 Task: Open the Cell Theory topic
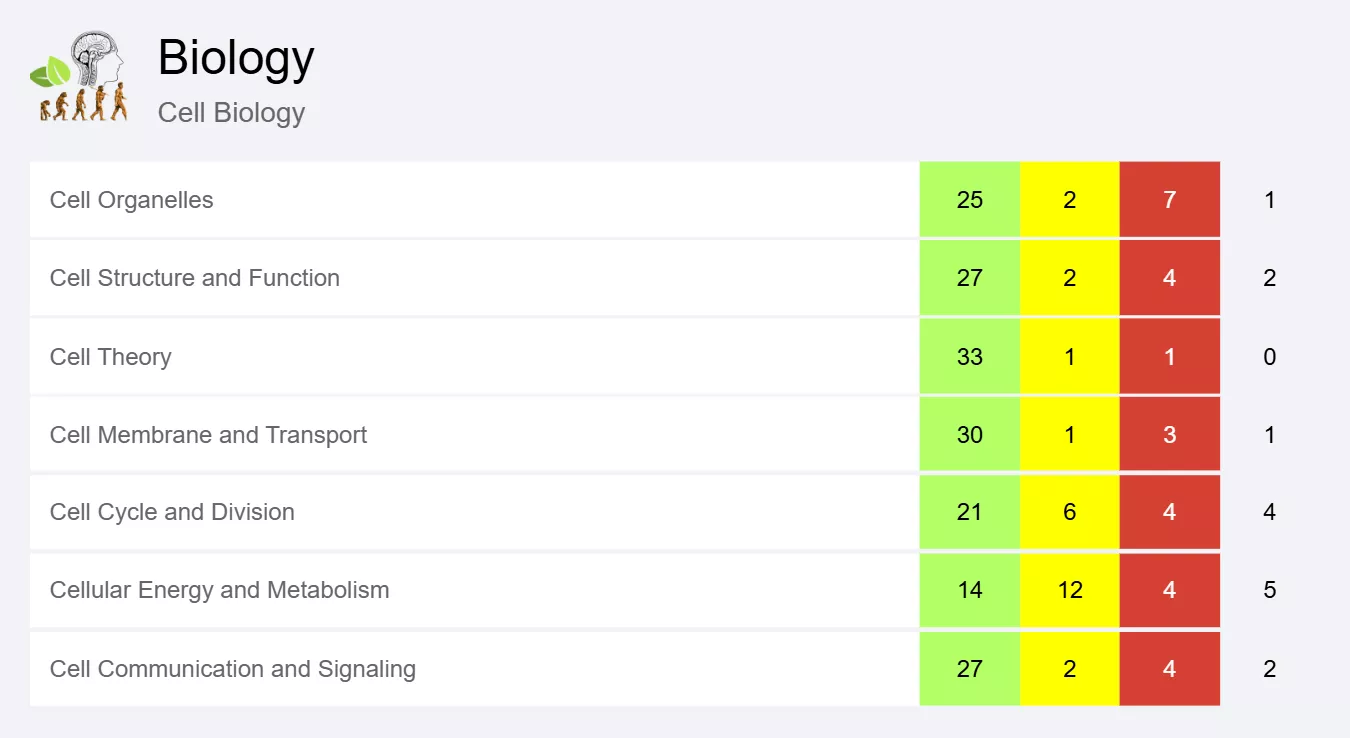[x=111, y=357]
